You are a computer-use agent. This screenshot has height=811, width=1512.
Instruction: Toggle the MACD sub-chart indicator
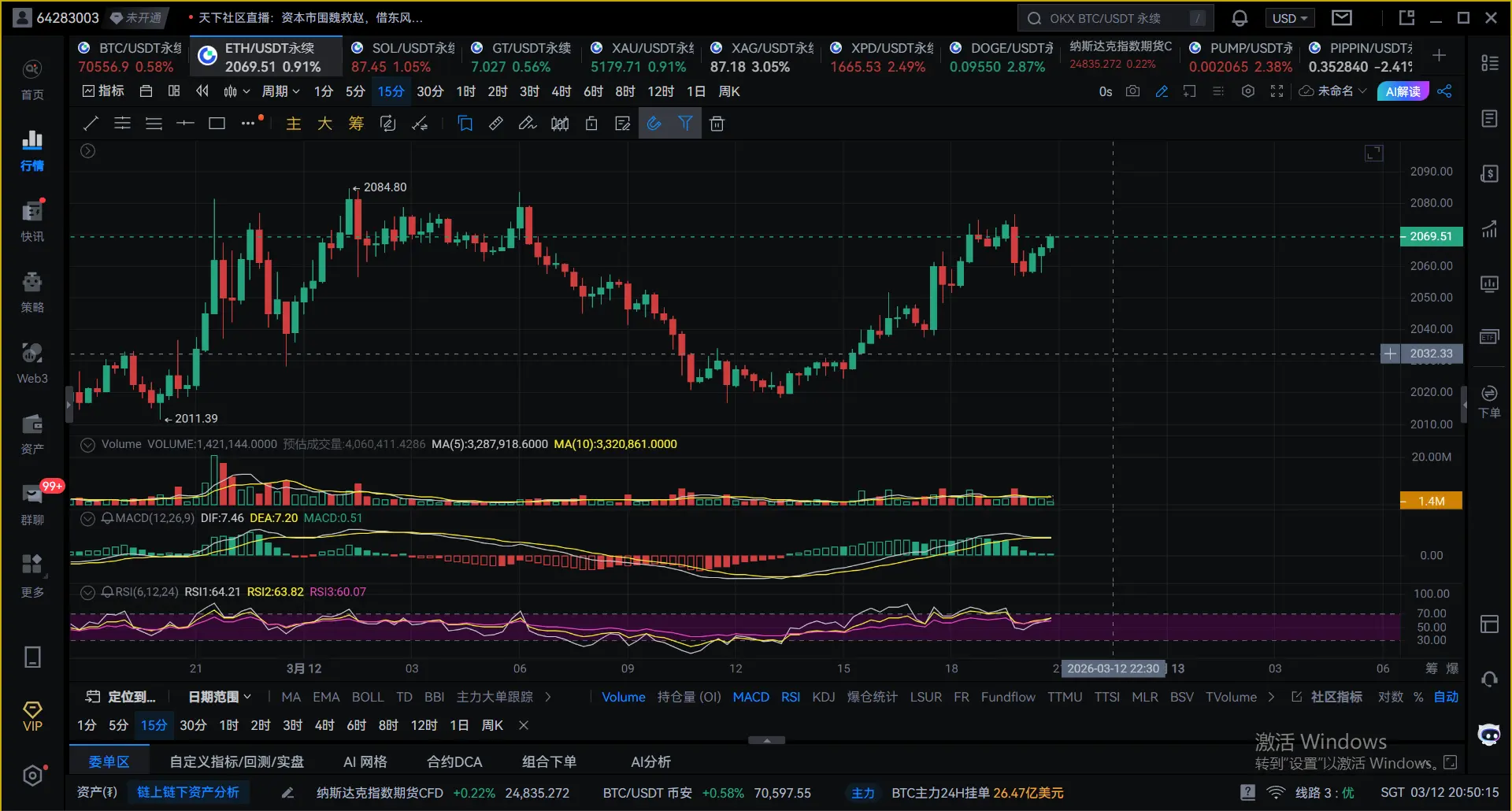coord(751,697)
